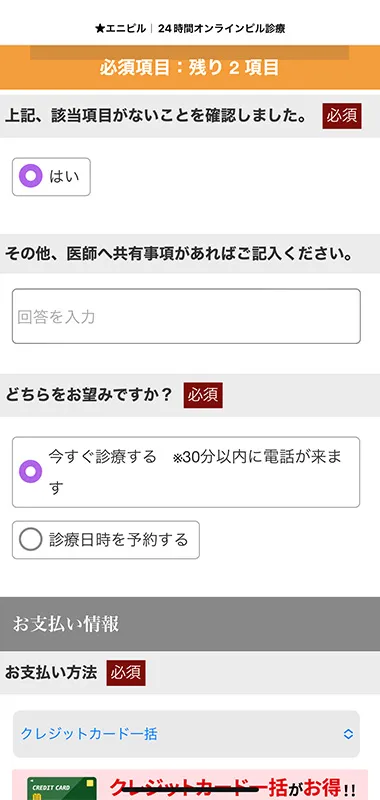Click the その他、医師へ共有事項 question heading

(x=180, y=254)
